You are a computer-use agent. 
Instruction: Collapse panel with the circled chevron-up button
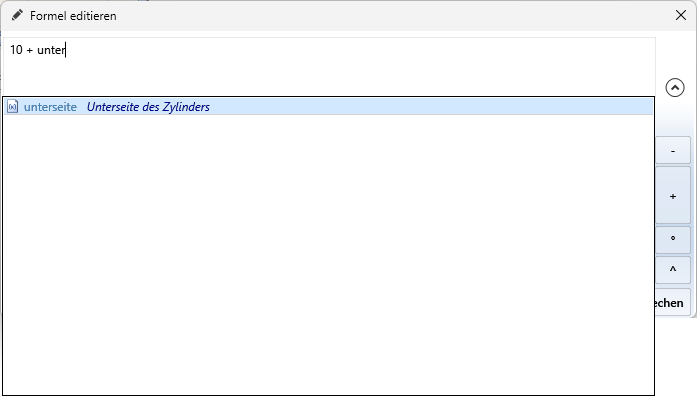tap(675, 88)
